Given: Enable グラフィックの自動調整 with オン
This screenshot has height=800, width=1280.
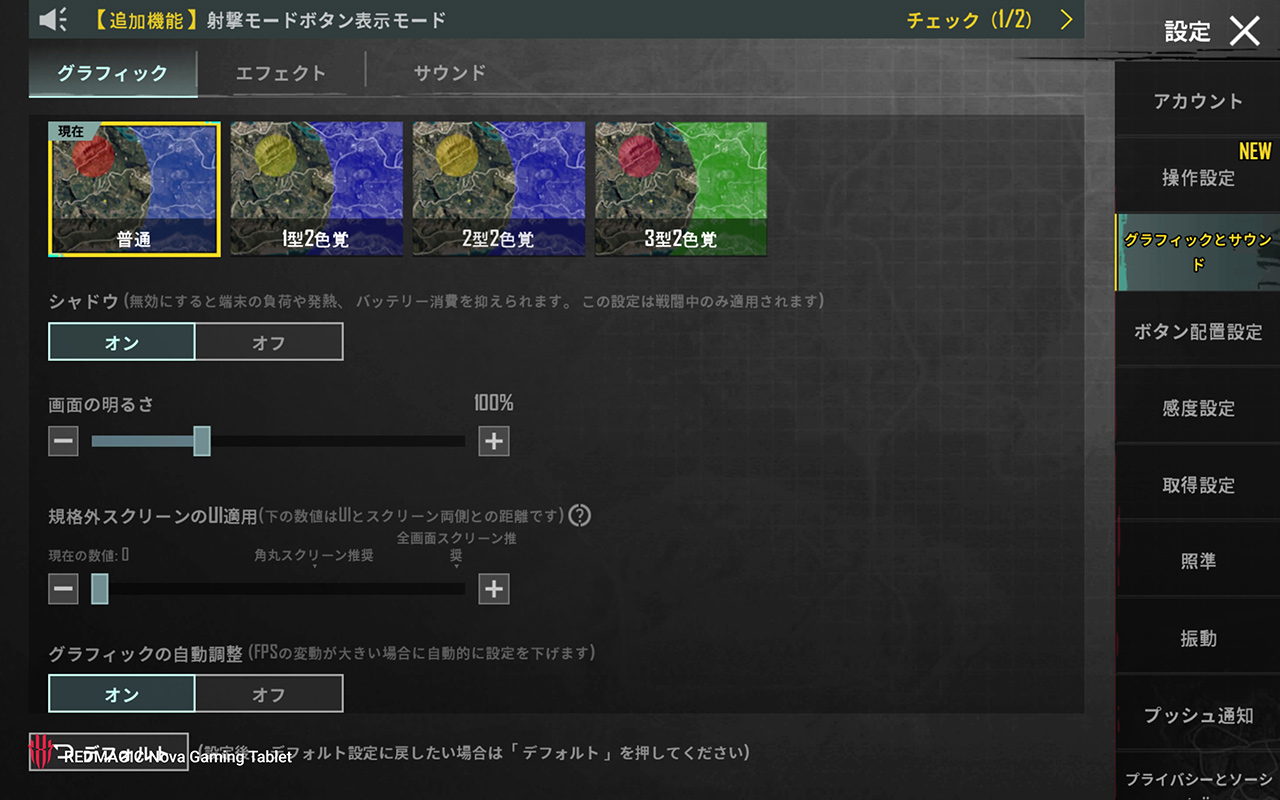Looking at the screenshot, I should (x=122, y=693).
